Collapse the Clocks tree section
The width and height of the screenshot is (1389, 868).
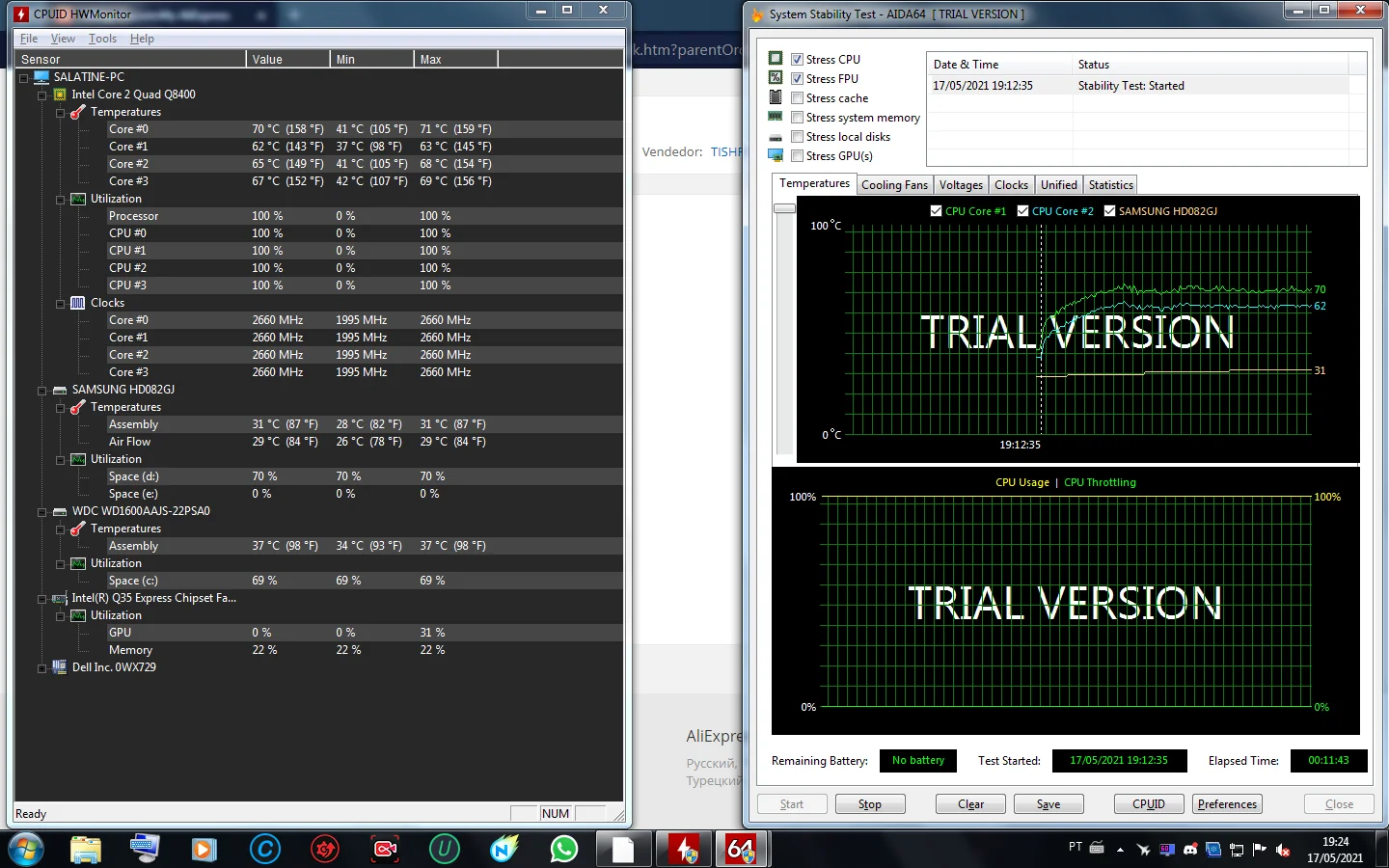coord(60,304)
